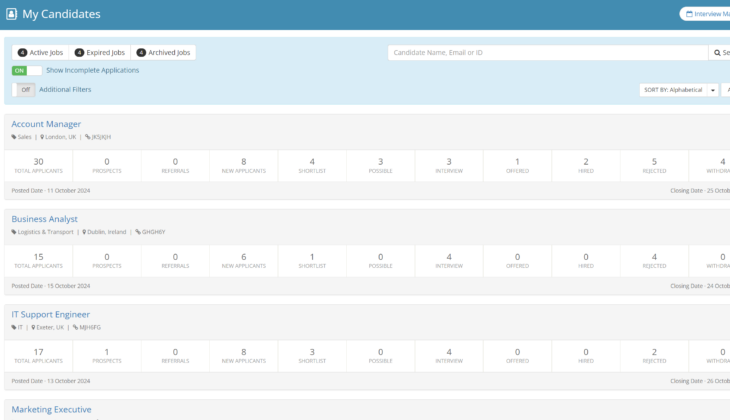This screenshot has width=730, height=420.
Task: Enable the Additional Filters toggle
Action: (x=25, y=89)
